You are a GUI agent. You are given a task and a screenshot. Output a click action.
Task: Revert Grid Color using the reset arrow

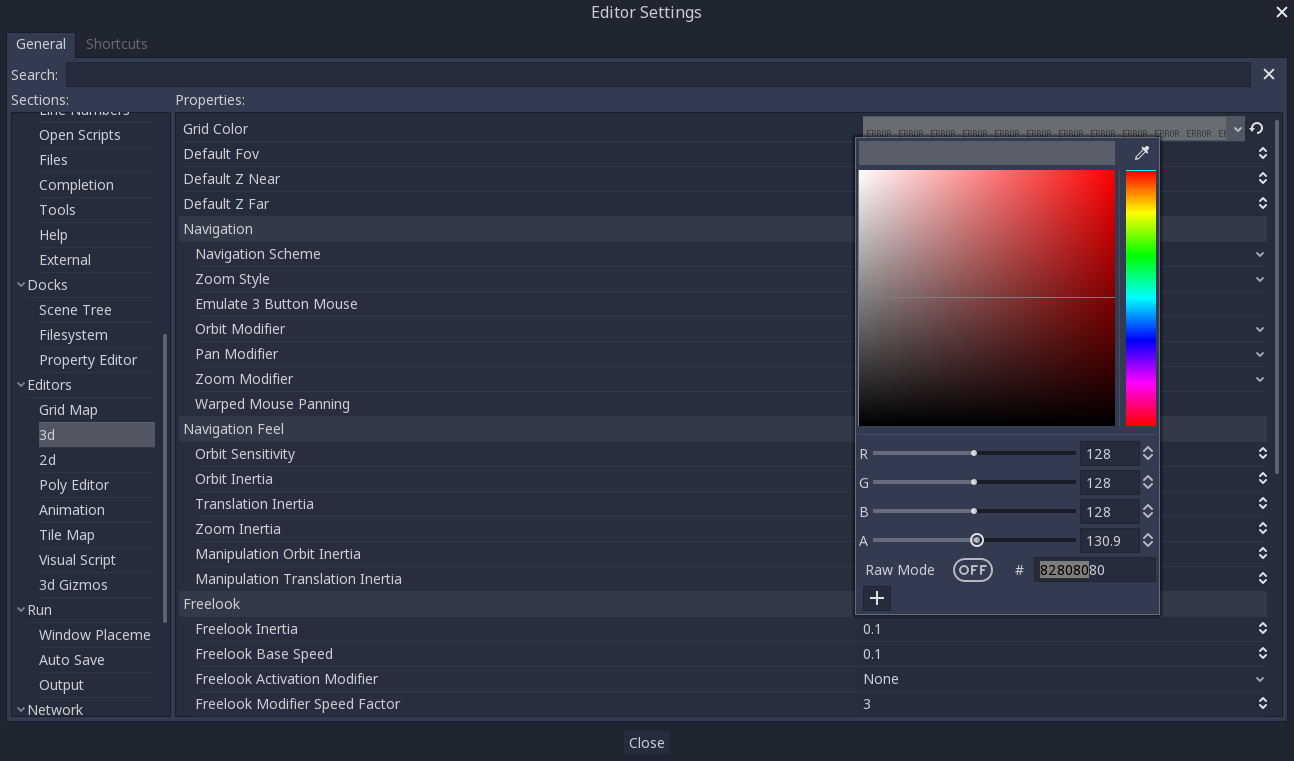click(x=1257, y=128)
